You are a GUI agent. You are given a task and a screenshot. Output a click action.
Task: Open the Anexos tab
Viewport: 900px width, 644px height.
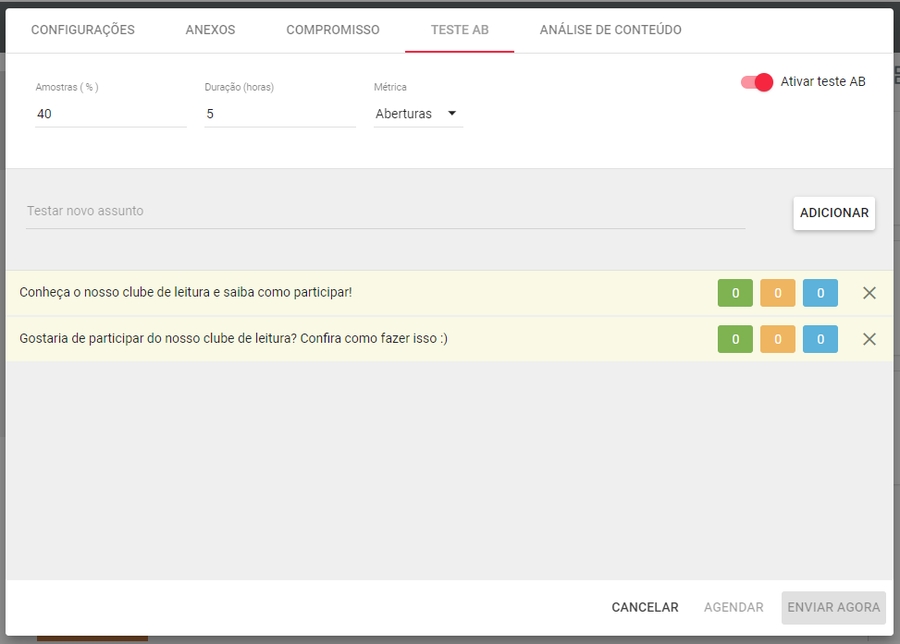pos(210,30)
